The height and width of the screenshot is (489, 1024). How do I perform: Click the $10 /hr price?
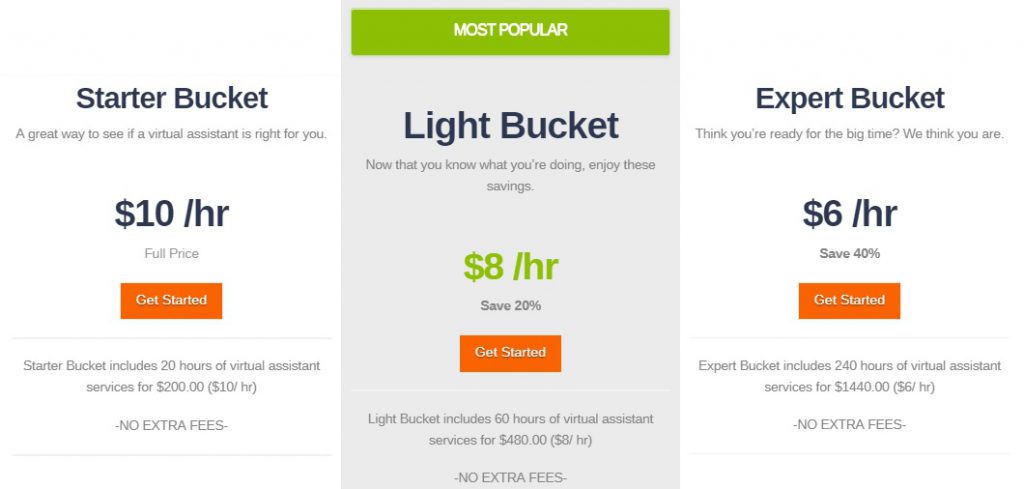pyautogui.click(x=172, y=213)
